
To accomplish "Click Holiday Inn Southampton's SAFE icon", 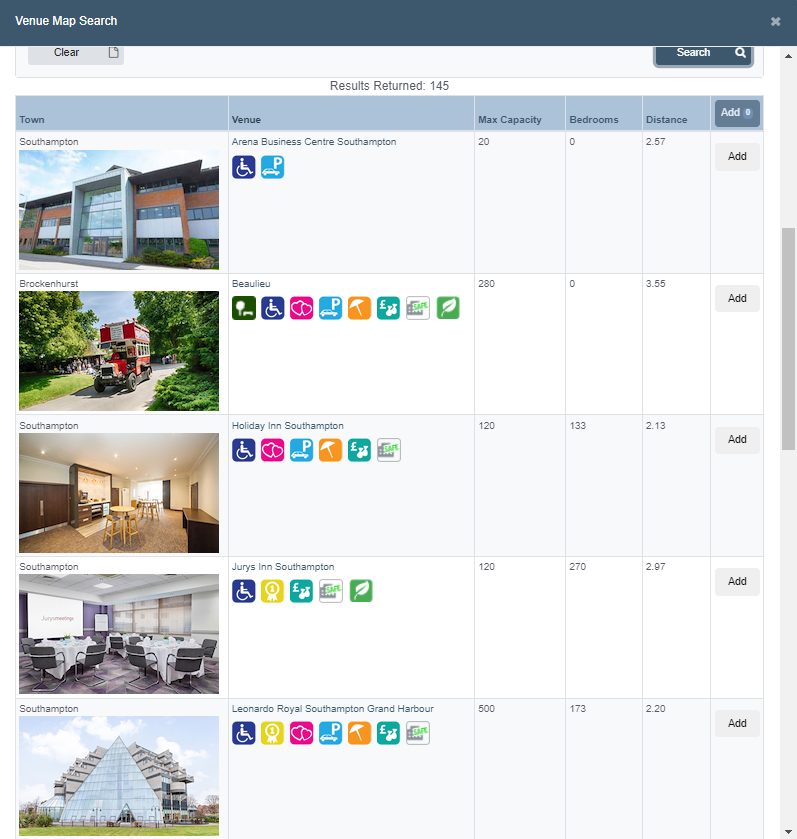I will click(x=388, y=450).
